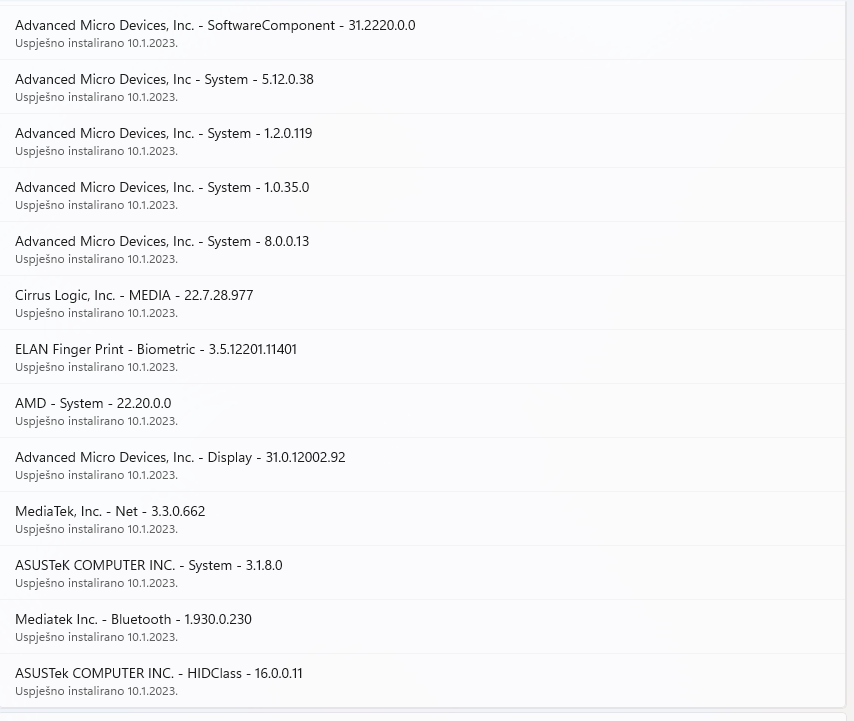
Task: Click the Cirrus Logic MEDIA 22.7.28.977 entry
Action: tap(422, 302)
